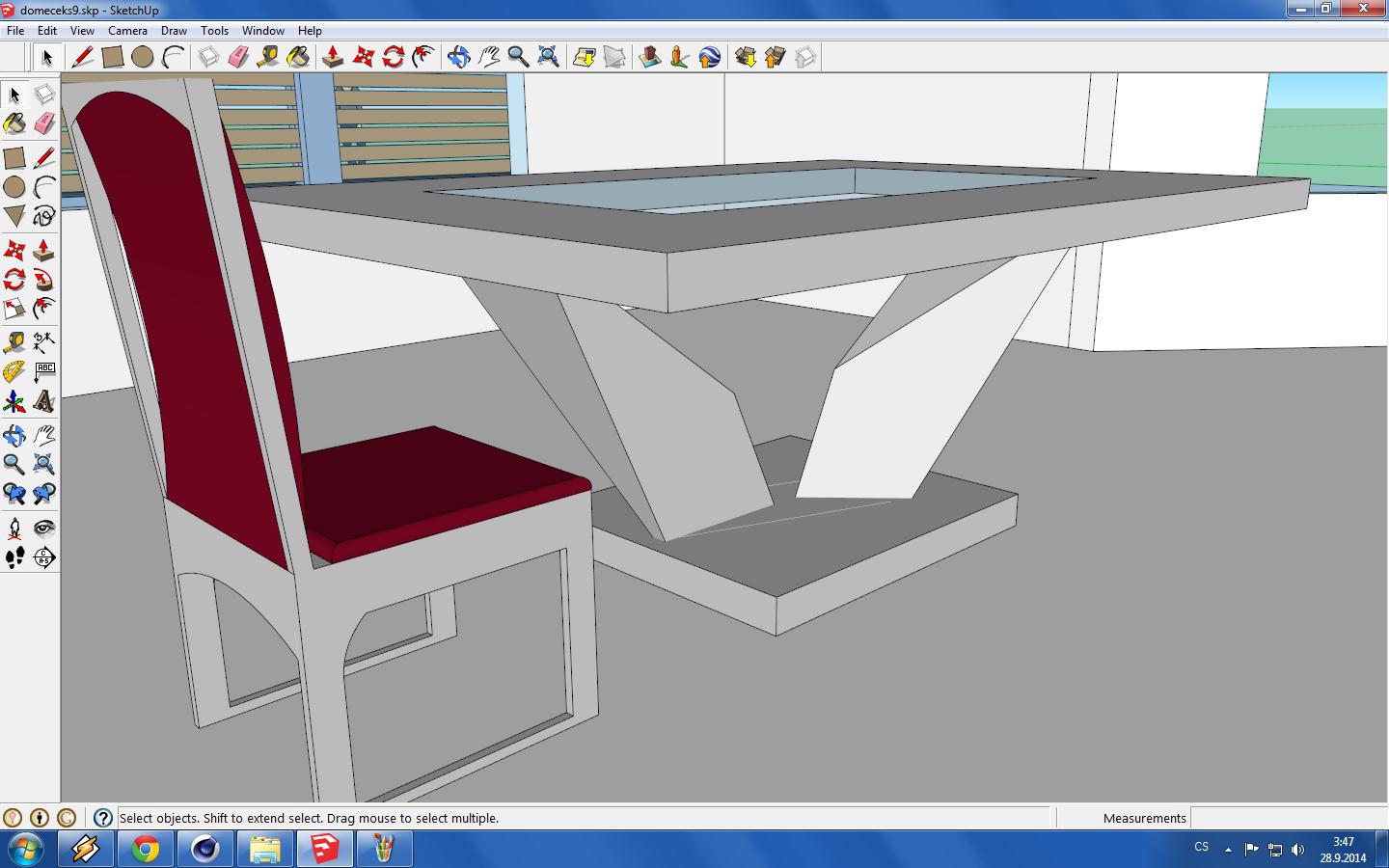The width and height of the screenshot is (1389, 868).
Task: Open the Draw menu
Action: (174, 31)
